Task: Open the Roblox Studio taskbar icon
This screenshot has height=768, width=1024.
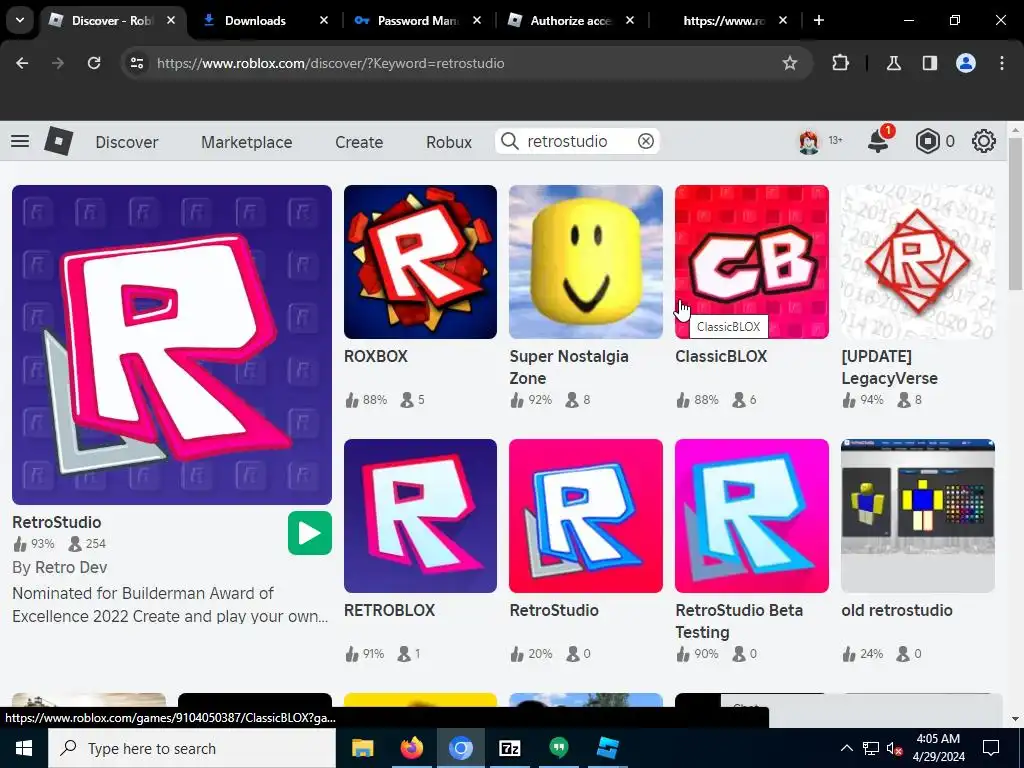Action: click(x=607, y=748)
